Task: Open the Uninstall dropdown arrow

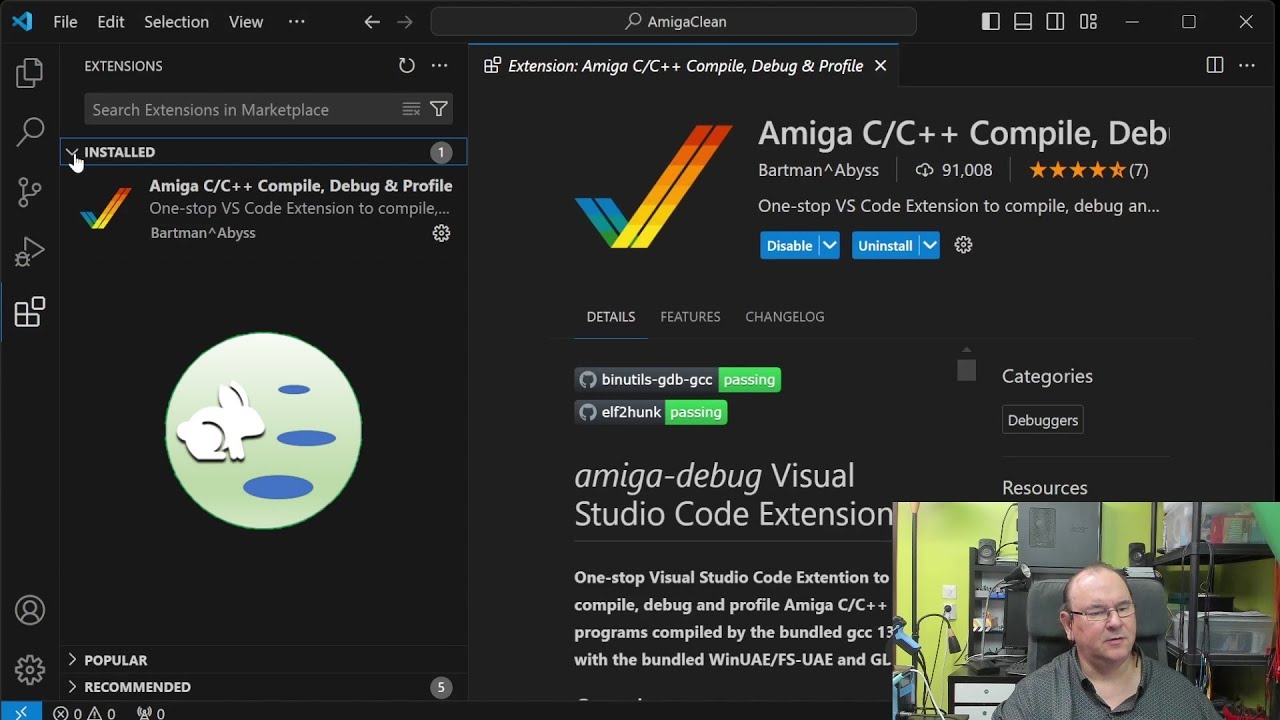Action: click(929, 245)
